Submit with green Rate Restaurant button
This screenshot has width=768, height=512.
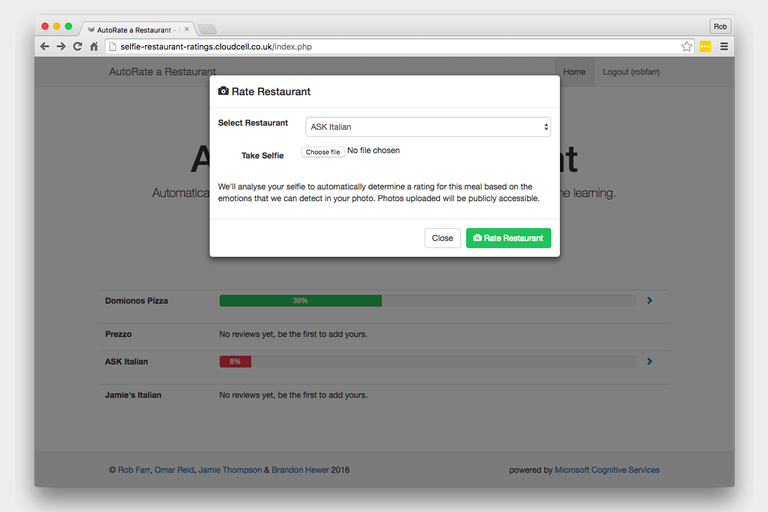pyautogui.click(x=508, y=238)
